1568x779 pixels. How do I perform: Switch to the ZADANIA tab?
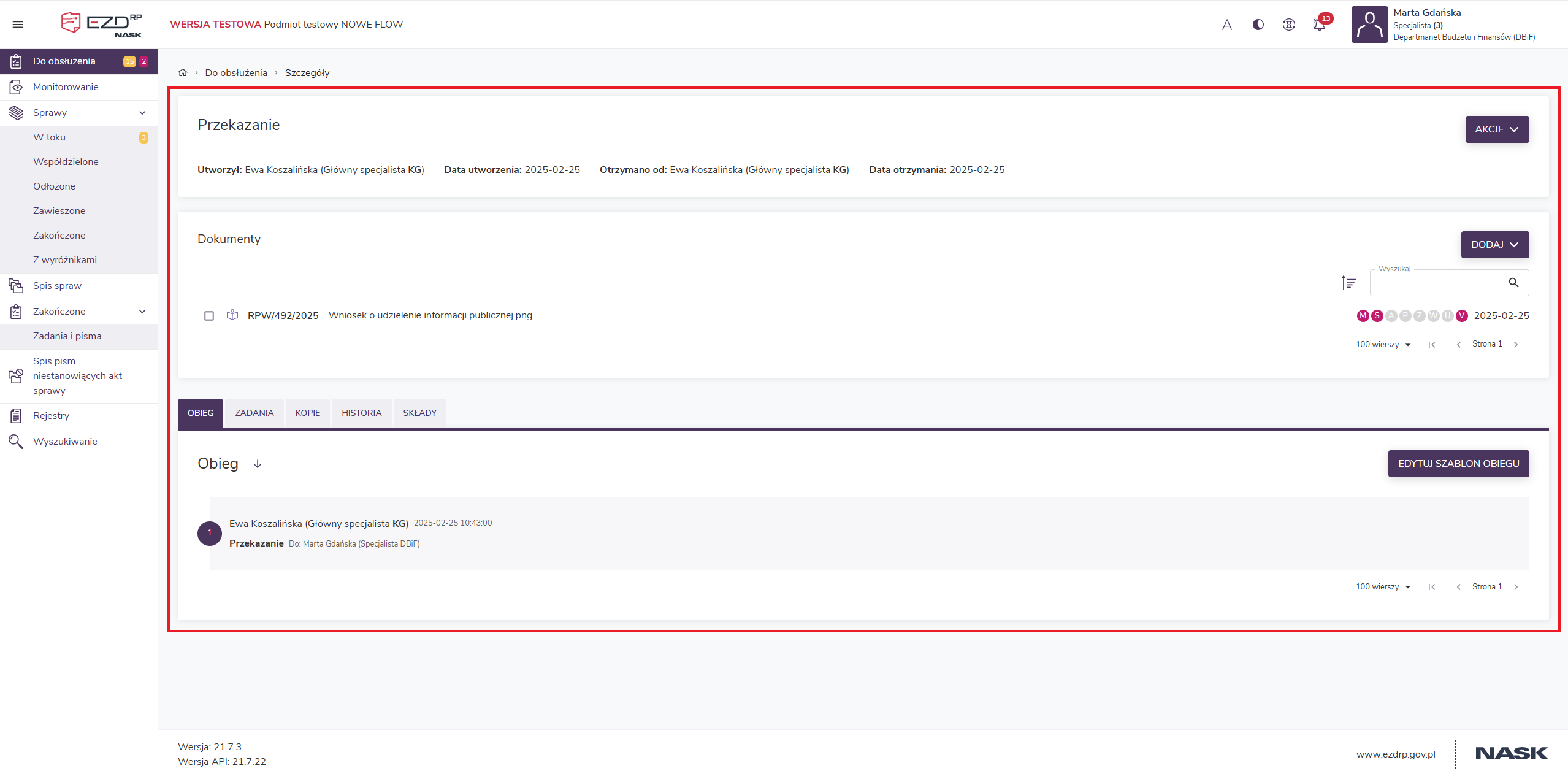254,413
